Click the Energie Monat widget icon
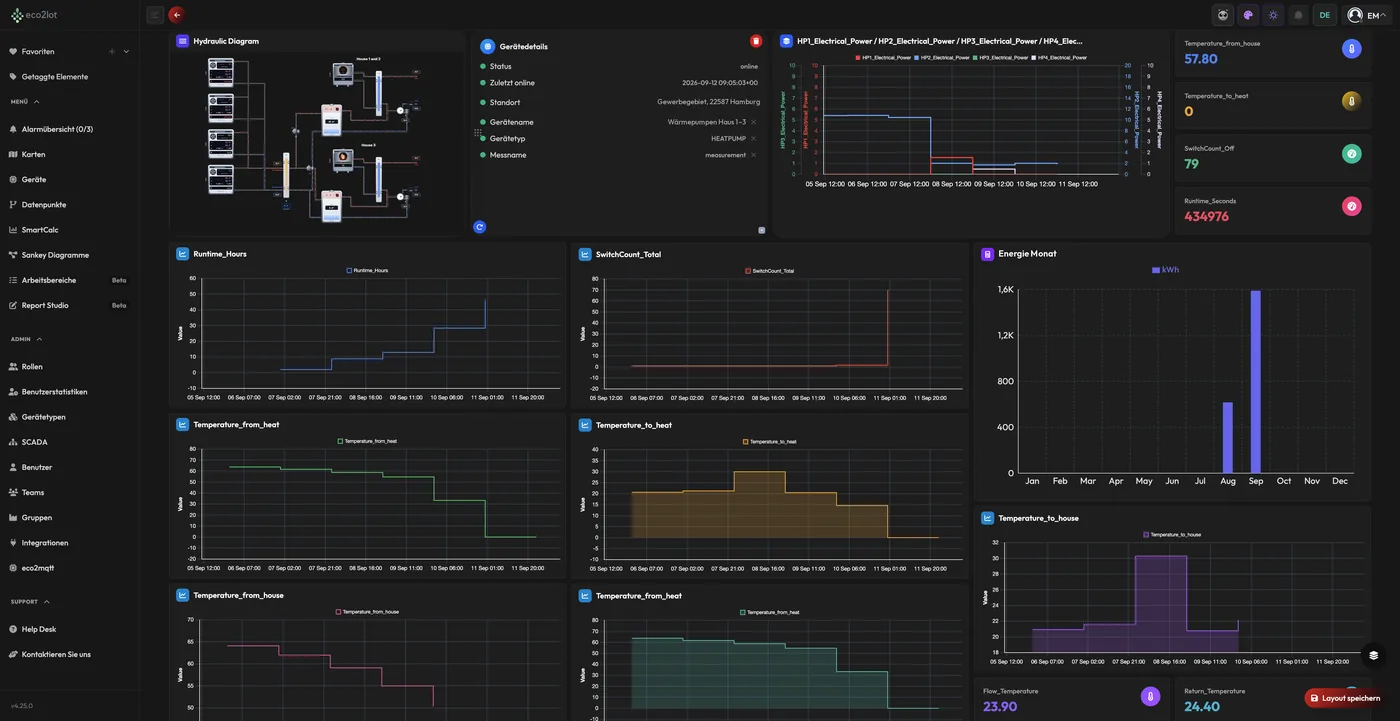 [x=988, y=254]
